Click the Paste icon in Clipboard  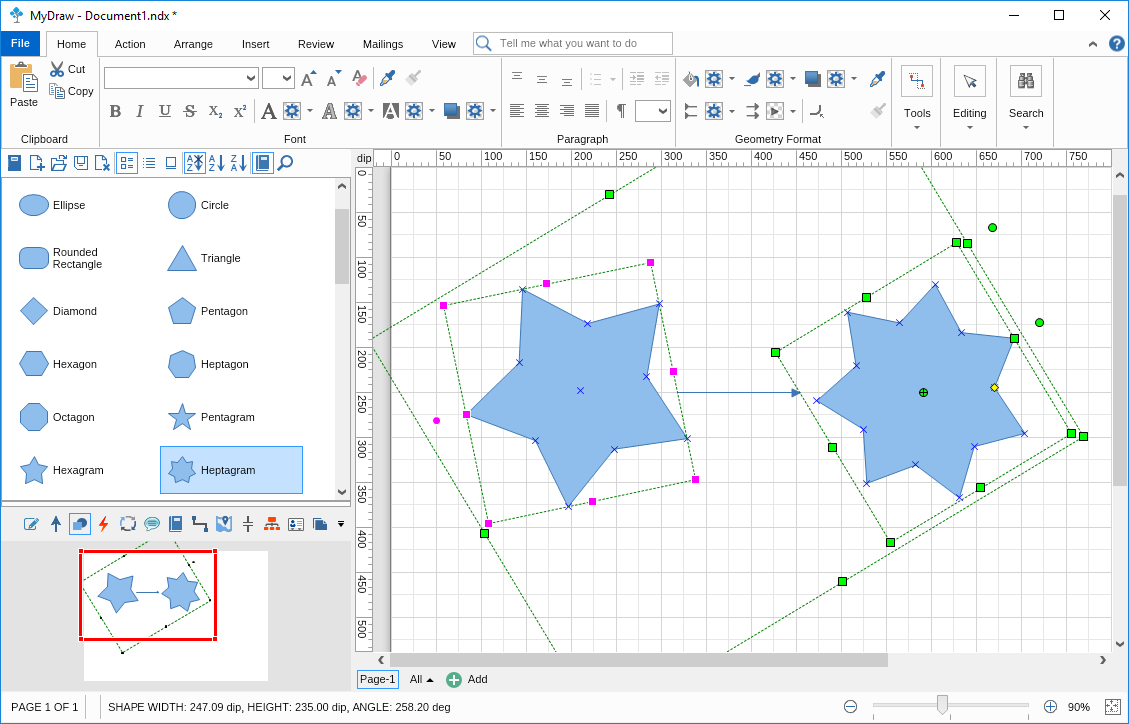(24, 78)
